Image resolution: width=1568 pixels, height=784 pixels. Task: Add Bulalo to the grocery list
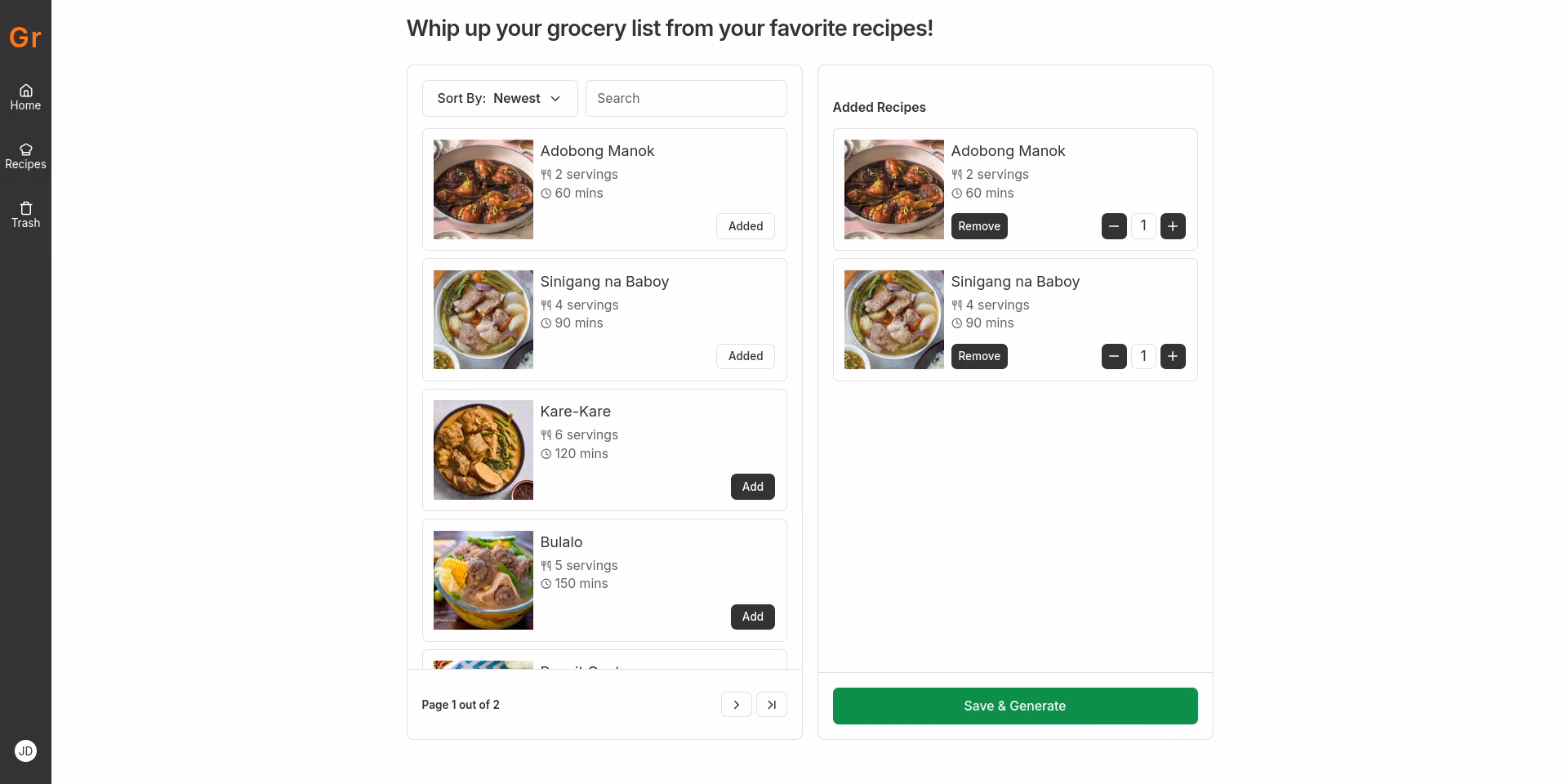[752, 617]
